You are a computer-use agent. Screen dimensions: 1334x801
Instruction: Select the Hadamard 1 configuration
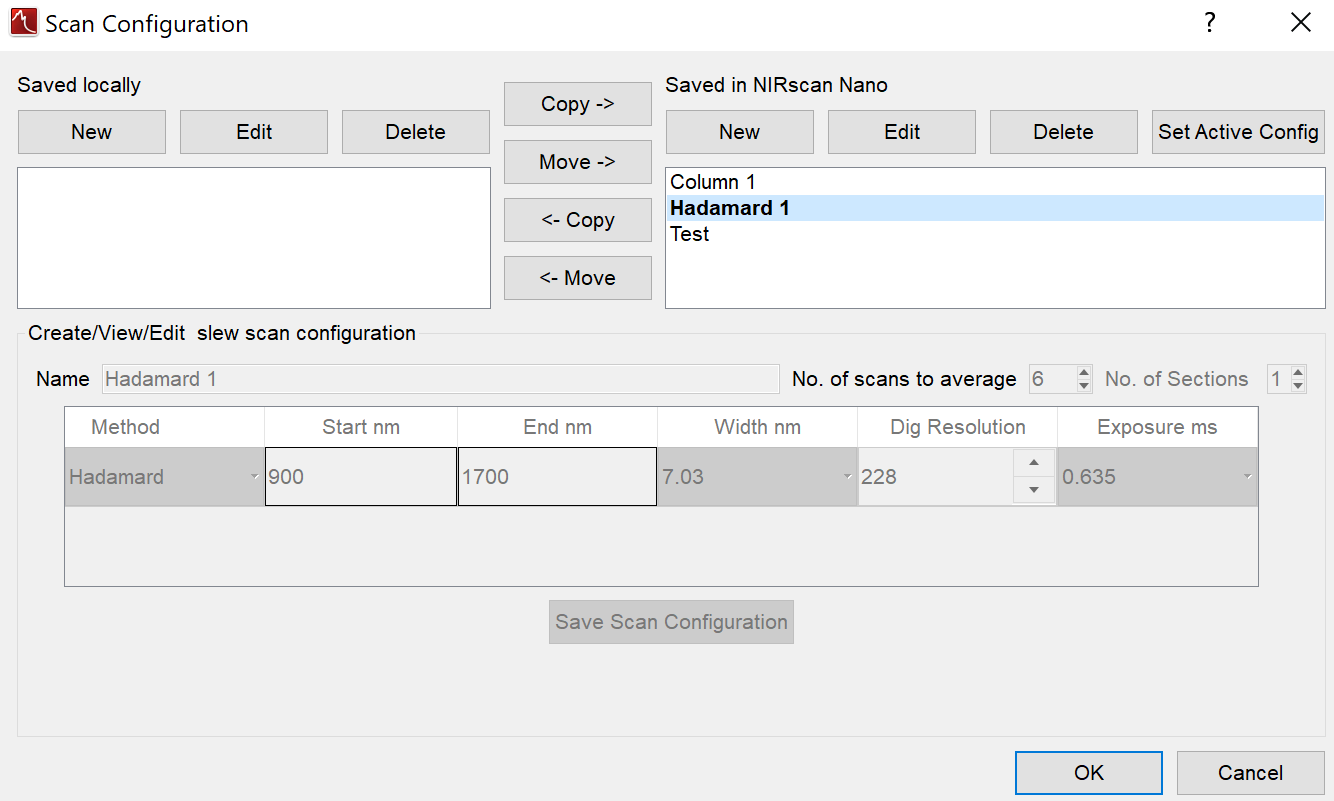pyautogui.click(x=730, y=208)
